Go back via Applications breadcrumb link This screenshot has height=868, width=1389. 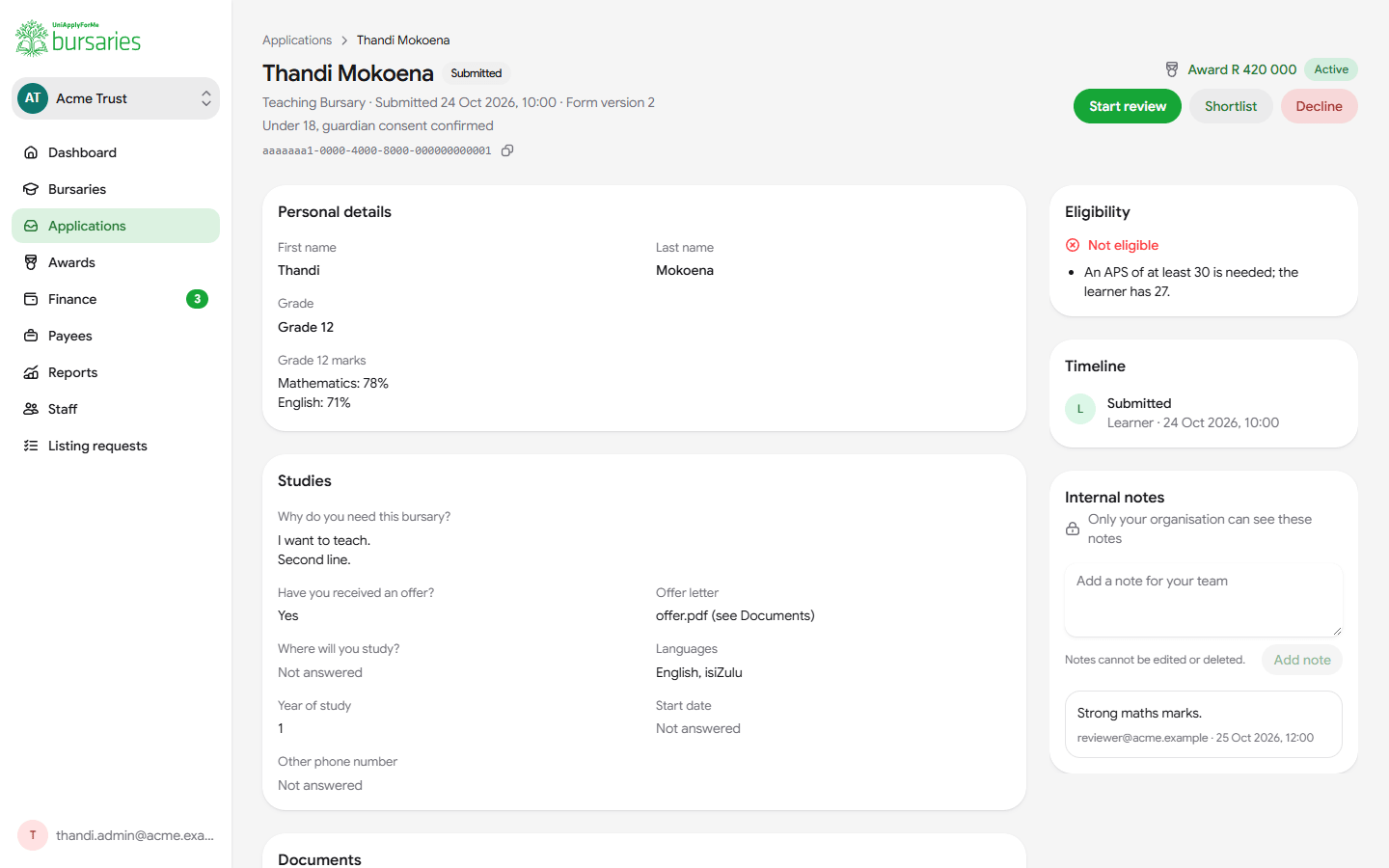(297, 41)
